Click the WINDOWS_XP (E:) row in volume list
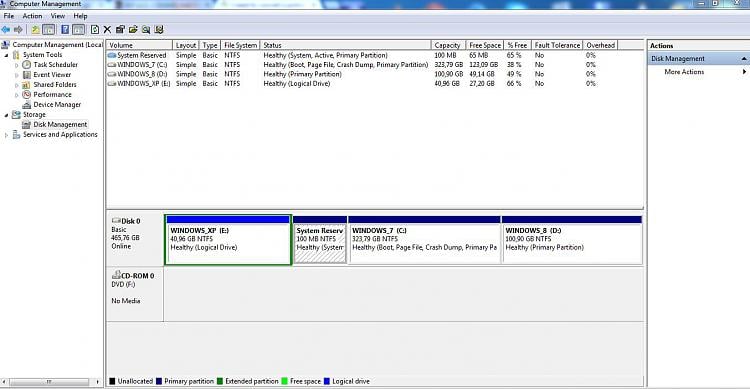The image size is (750, 389). point(353,84)
